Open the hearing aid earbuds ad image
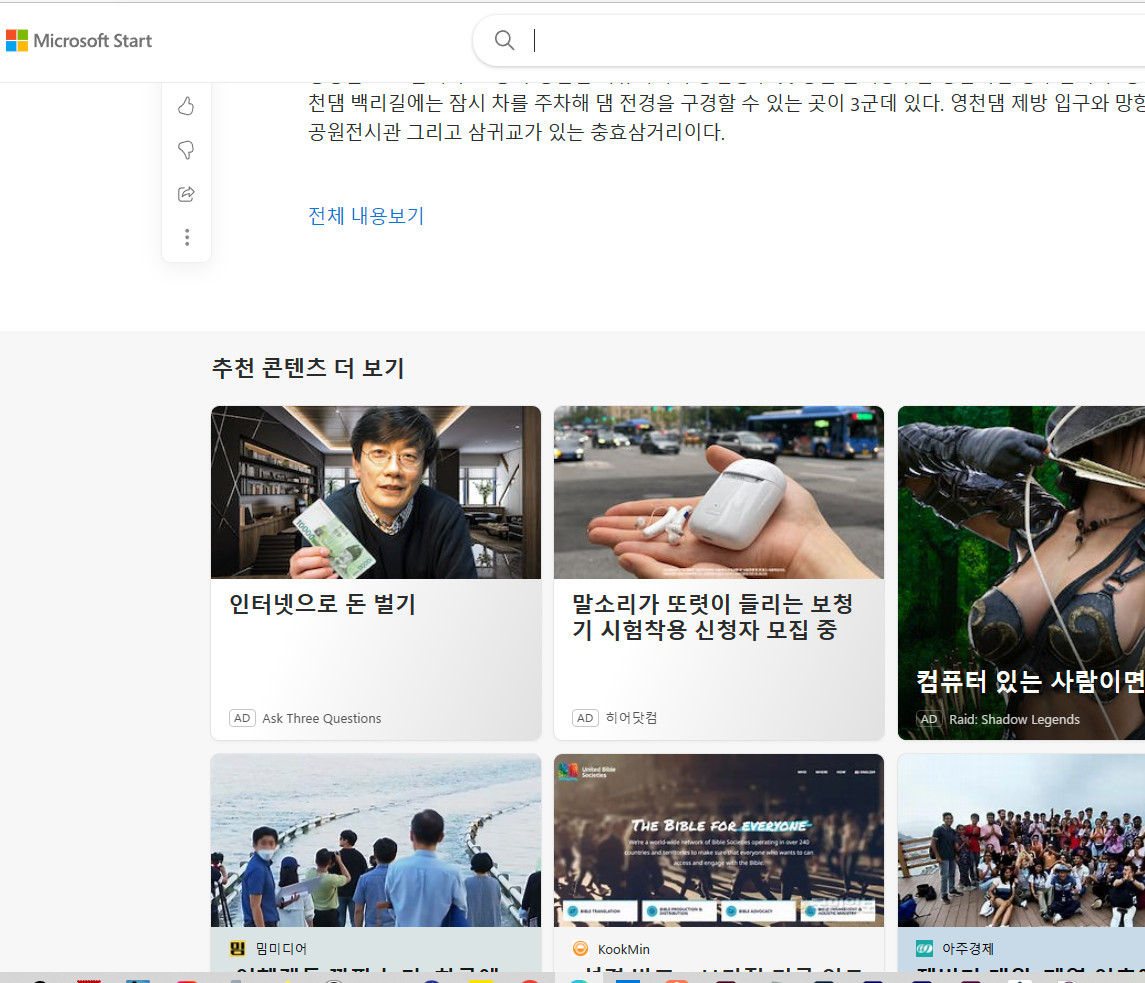 point(719,492)
